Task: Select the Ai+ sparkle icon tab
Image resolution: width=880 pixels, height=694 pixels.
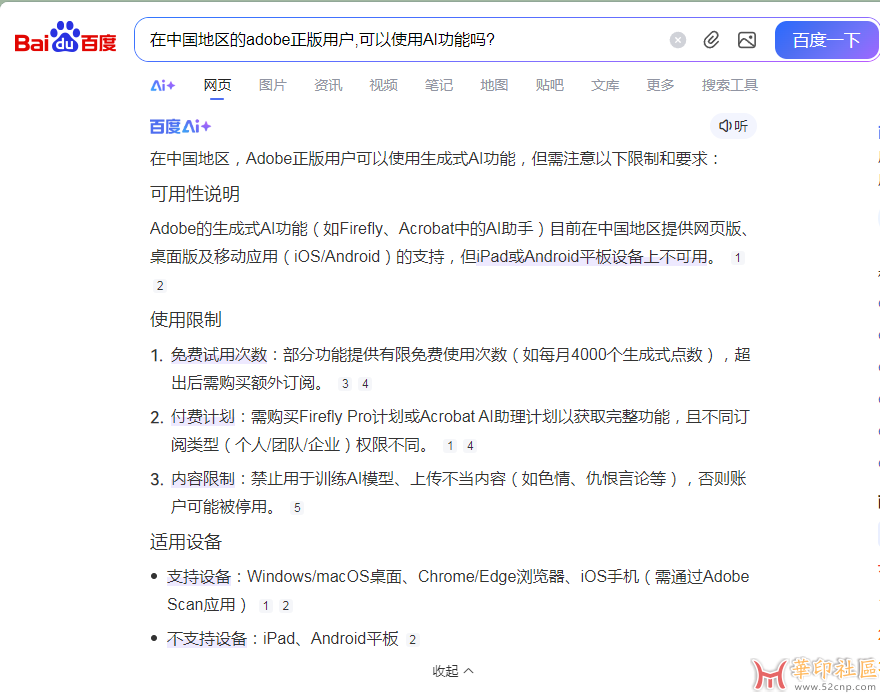Action: point(162,86)
